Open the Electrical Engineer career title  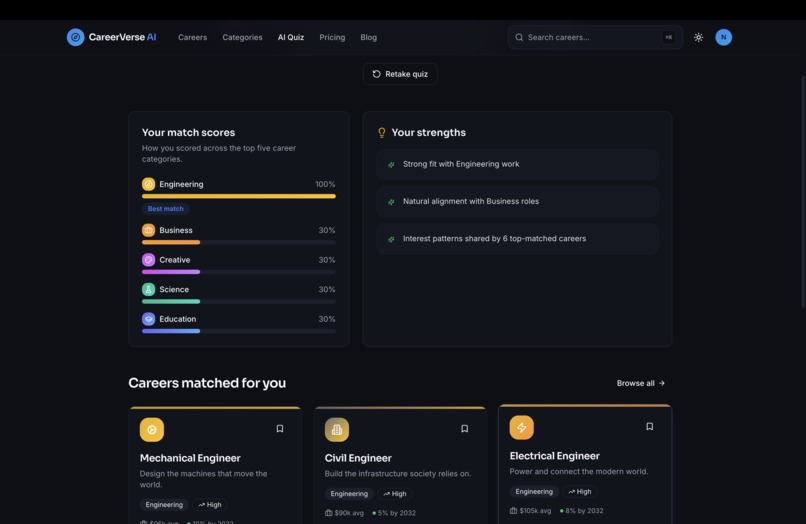555,456
